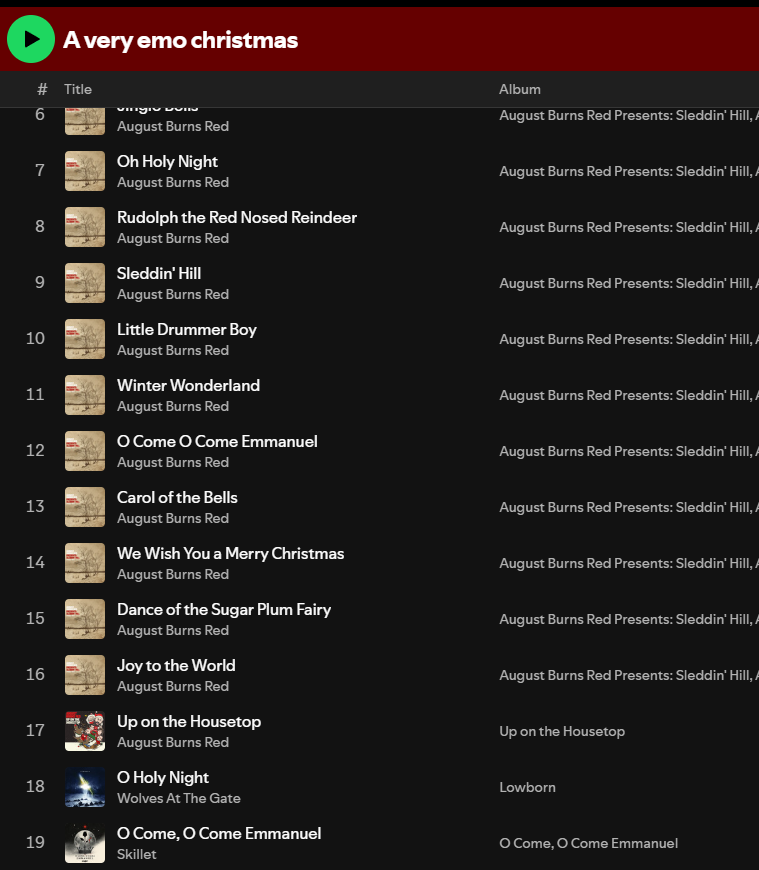Image resolution: width=759 pixels, height=870 pixels.
Task: Choose Winter Wonderland song title
Action: click(x=188, y=386)
